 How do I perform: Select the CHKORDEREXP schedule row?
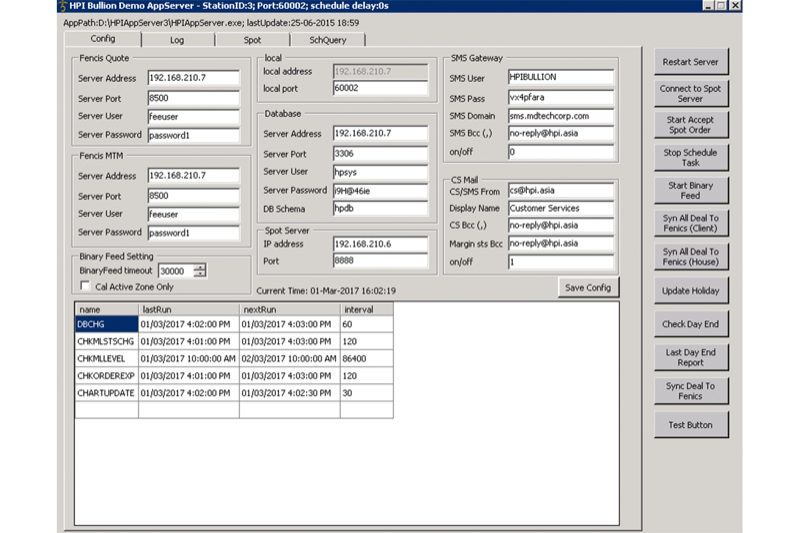[x=234, y=376]
